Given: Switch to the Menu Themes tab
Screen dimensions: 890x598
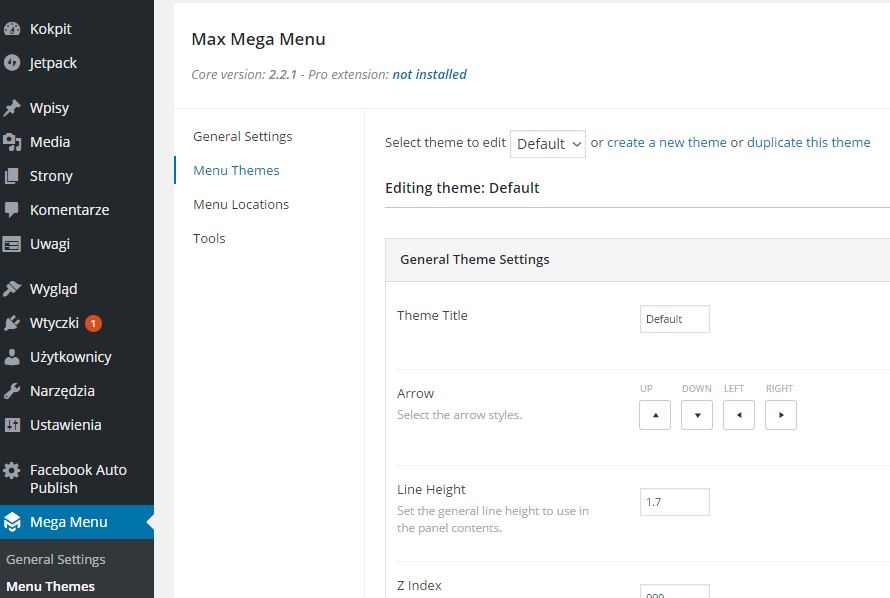Looking at the screenshot, I should point(236,171).
